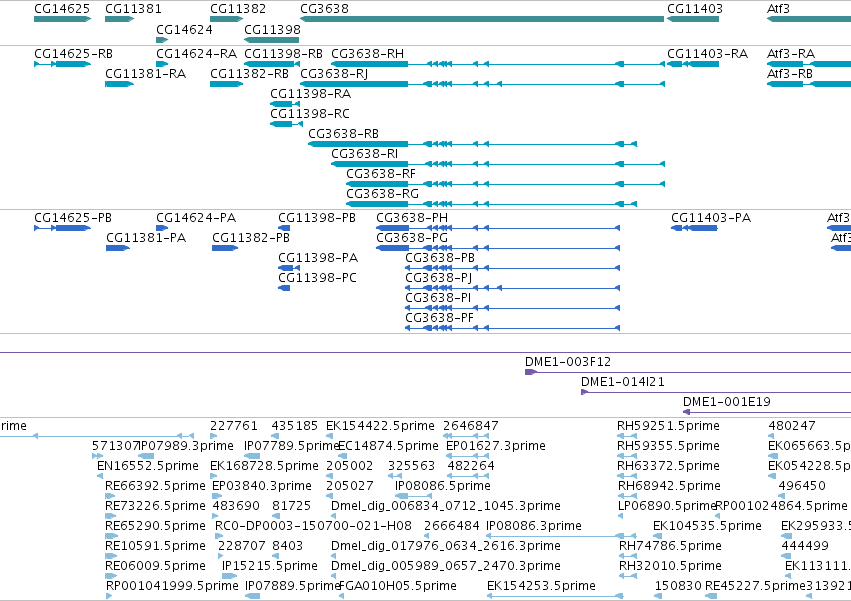The image size is (851, 601).
Task: Select EST EN16552.5prime
Action: (x=148, y=466)
